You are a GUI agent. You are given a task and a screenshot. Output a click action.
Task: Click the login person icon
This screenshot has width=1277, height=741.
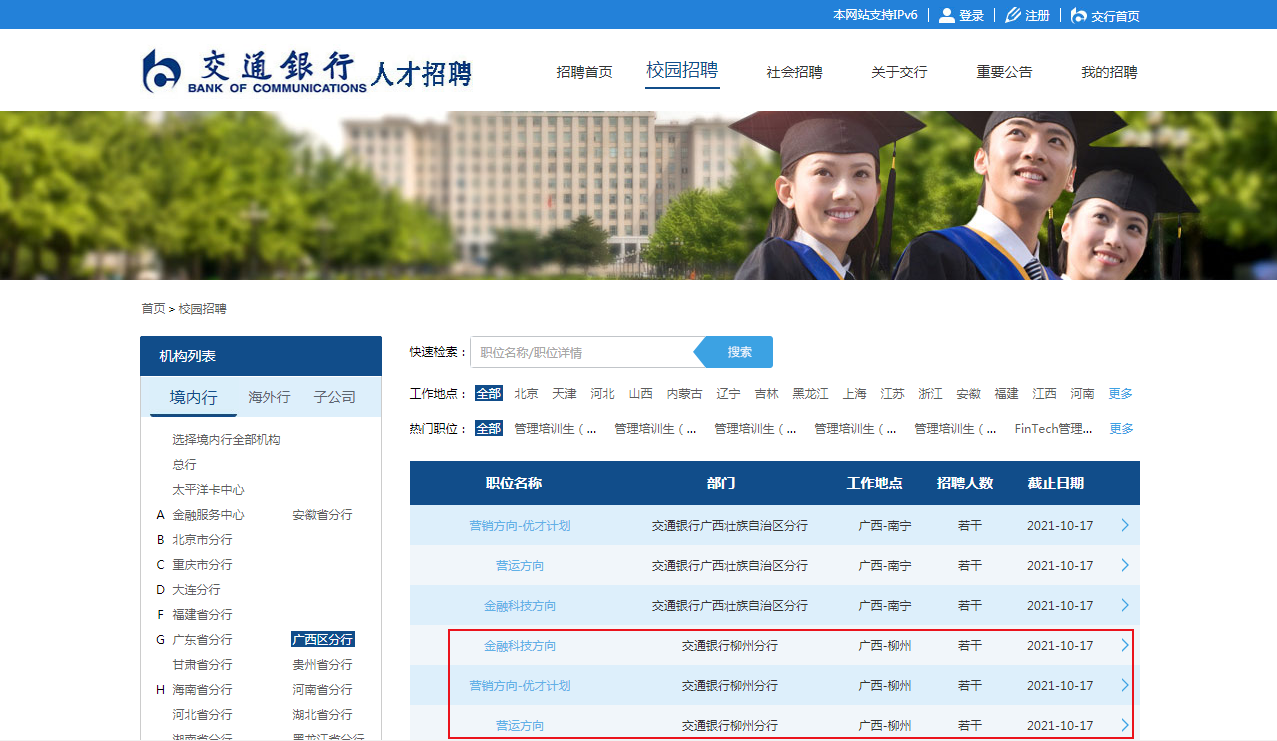(x=946, y=15)
